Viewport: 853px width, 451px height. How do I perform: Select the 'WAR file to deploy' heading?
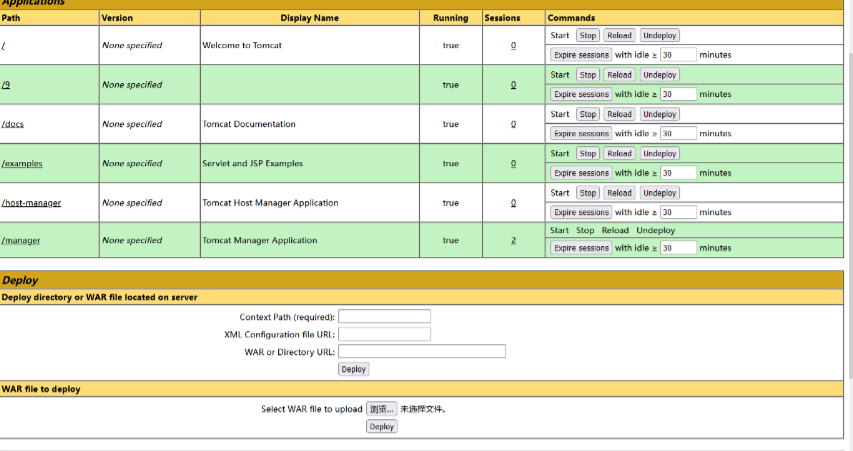(x=41, y=390)
